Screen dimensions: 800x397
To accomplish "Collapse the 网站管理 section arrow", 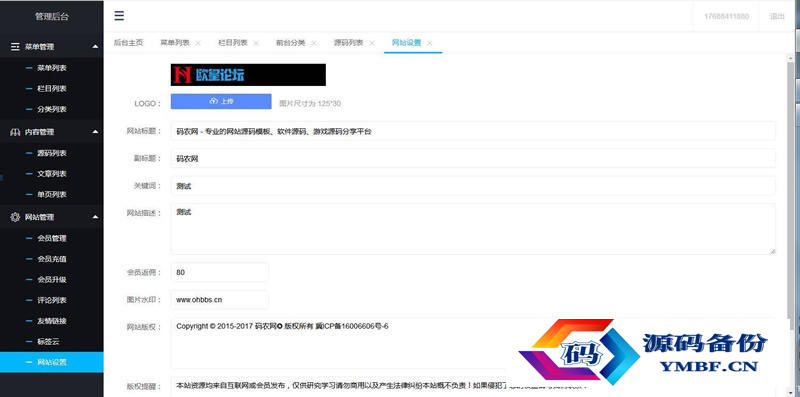I will click(x=95, y=217).
